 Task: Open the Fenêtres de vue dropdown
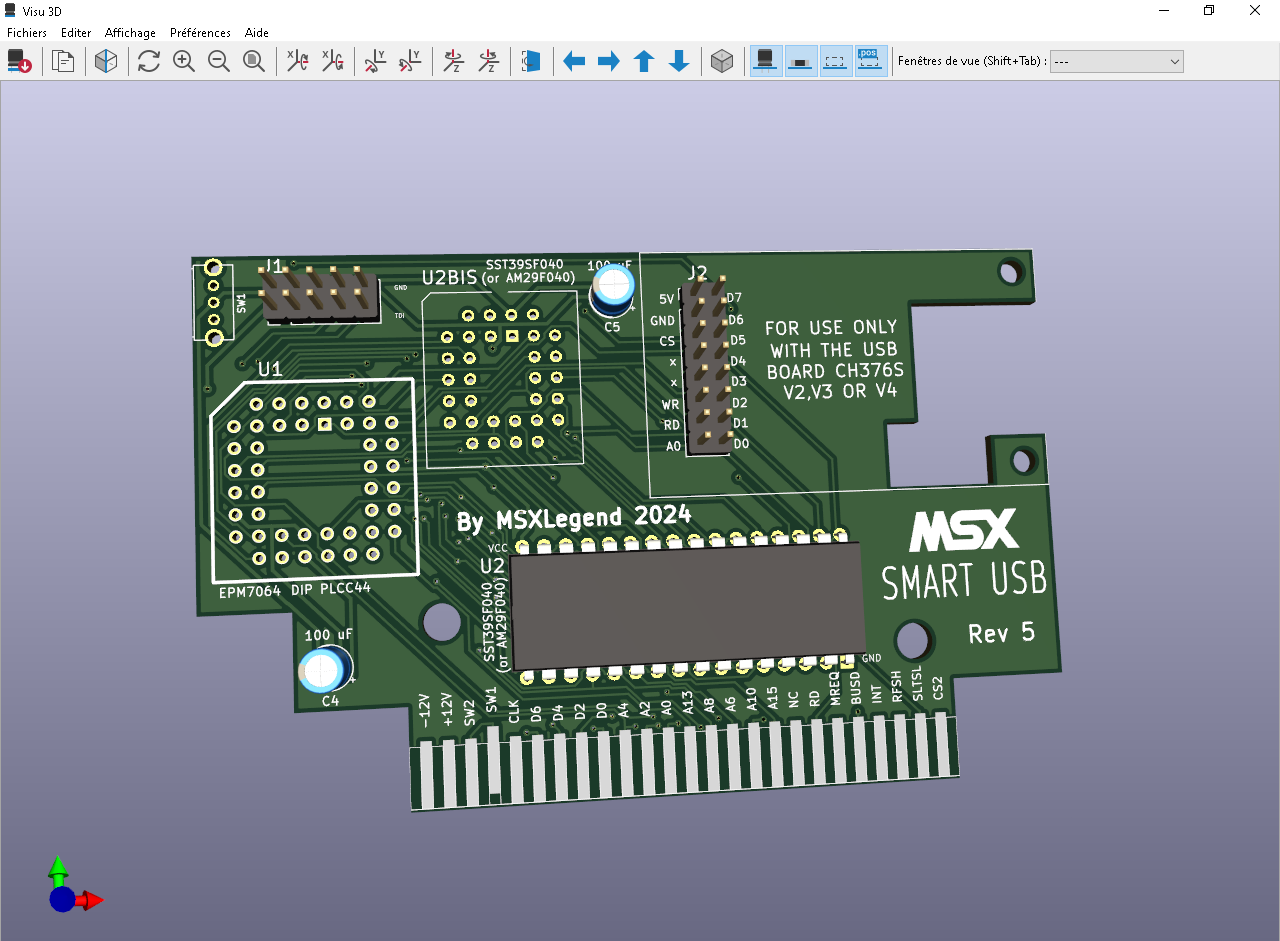click(x=1116, y=61)
